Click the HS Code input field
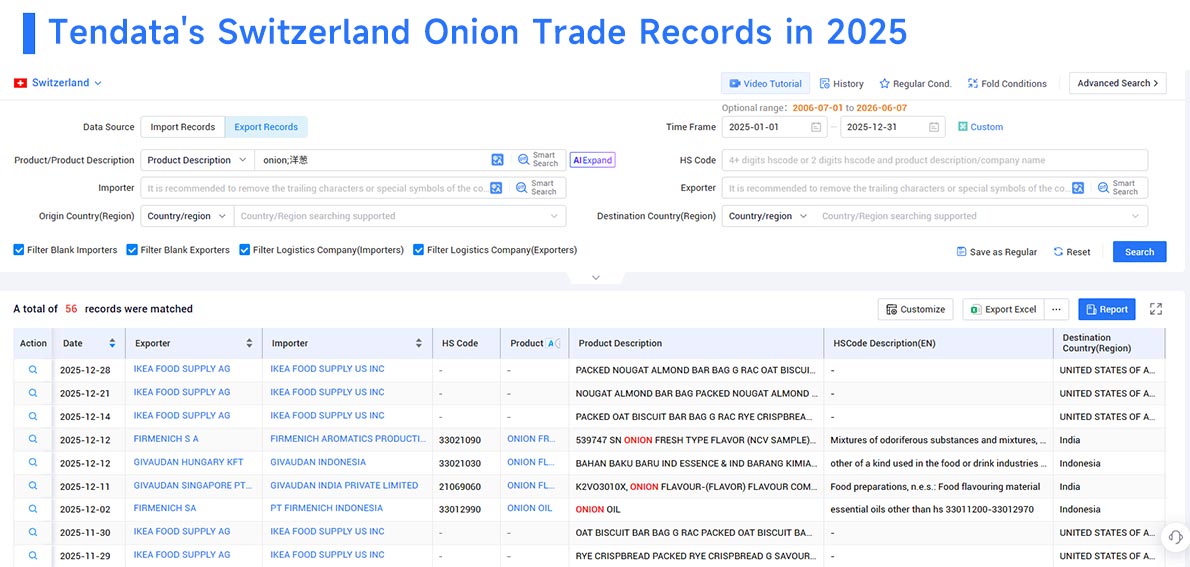The width and height of the screenshot is (1190, 567). pos(935,160)
